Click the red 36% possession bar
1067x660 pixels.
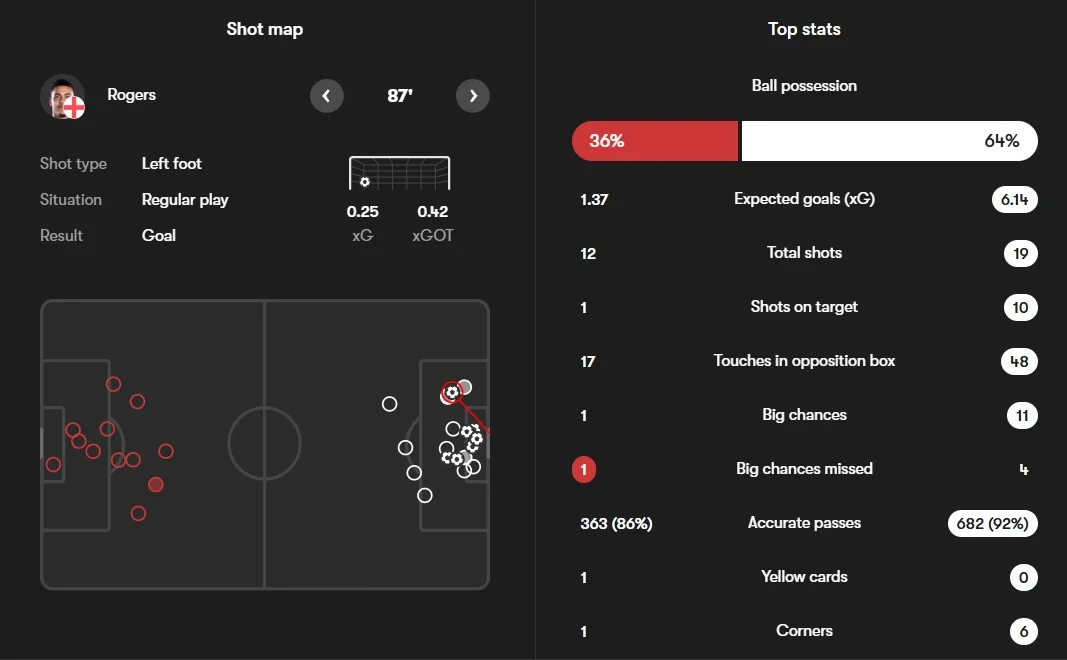(x=655, y=141)
